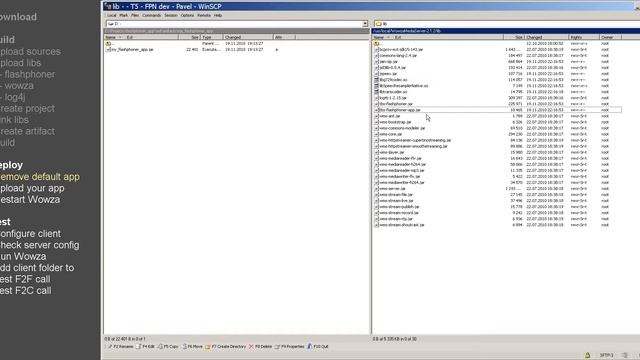Click the F8 Delete button

tap(260, 347)
